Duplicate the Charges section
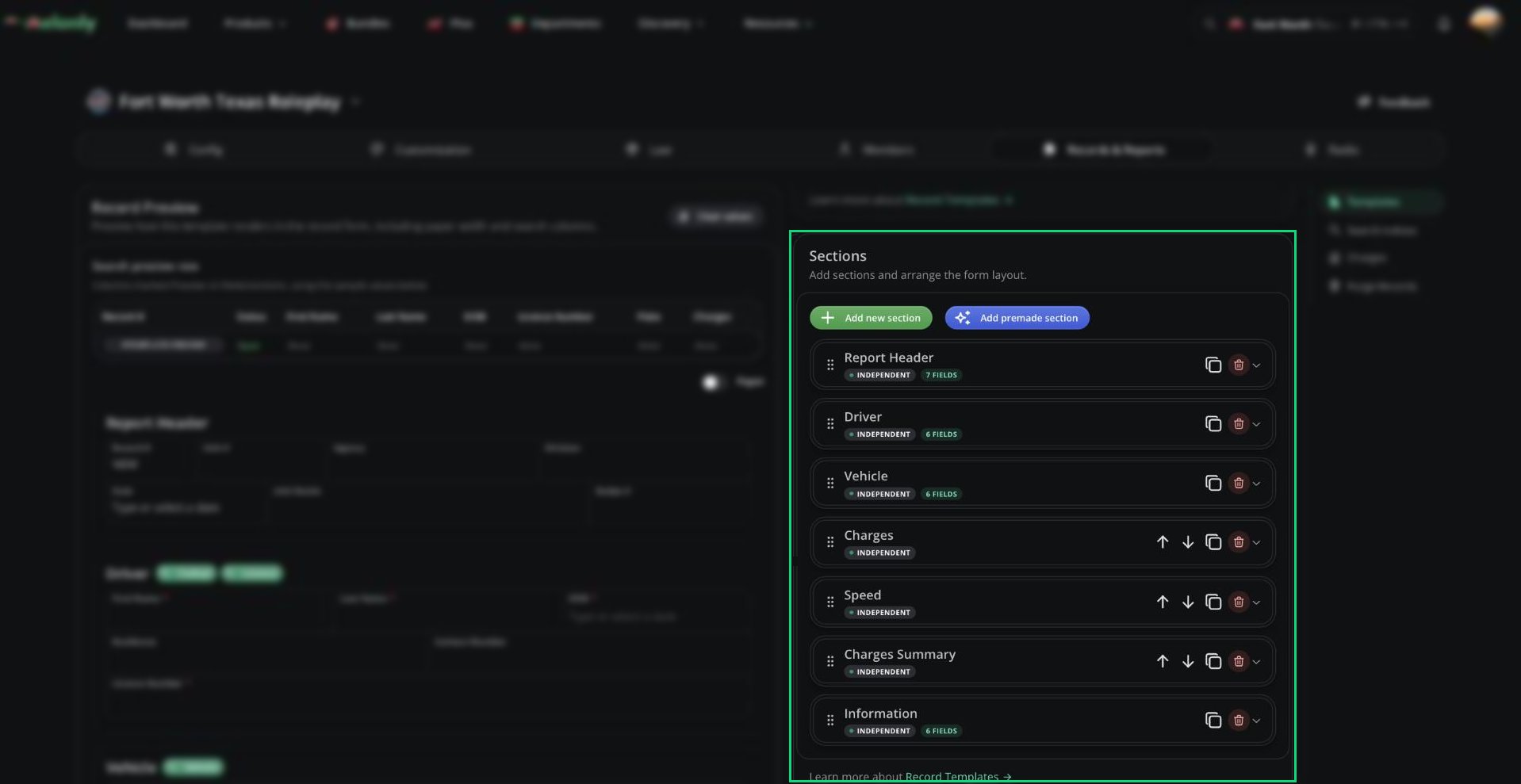The image size is (1521, 784). pyautogui.click(x=1213, y=542)
